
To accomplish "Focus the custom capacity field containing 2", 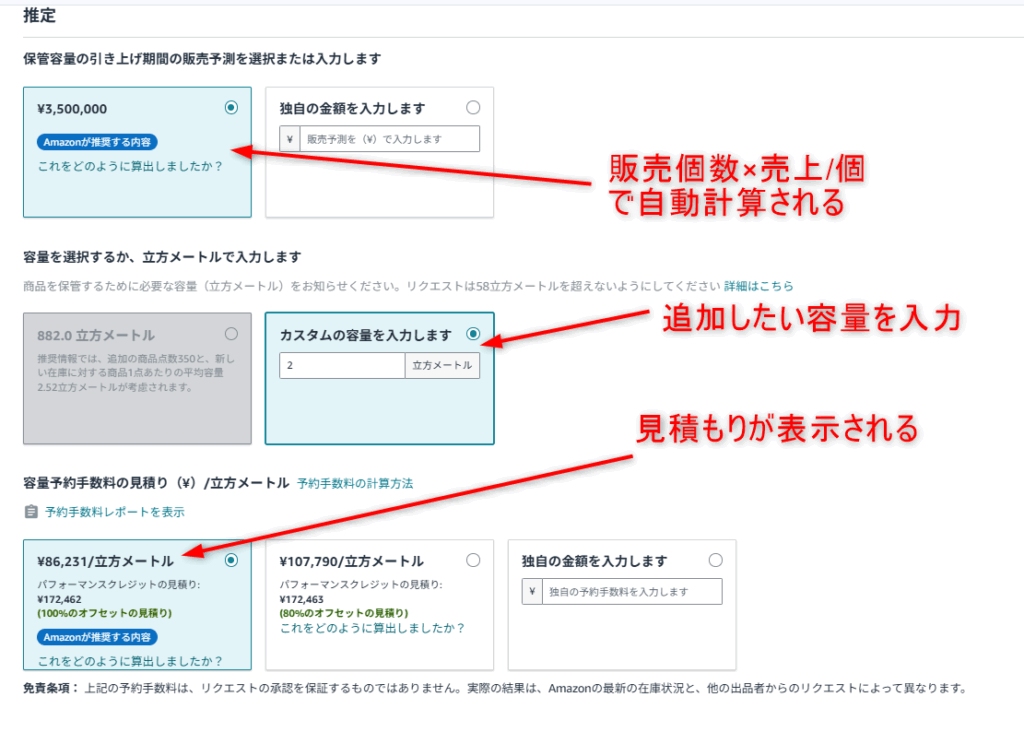I will pyautogui.click(x=342, y=366).
